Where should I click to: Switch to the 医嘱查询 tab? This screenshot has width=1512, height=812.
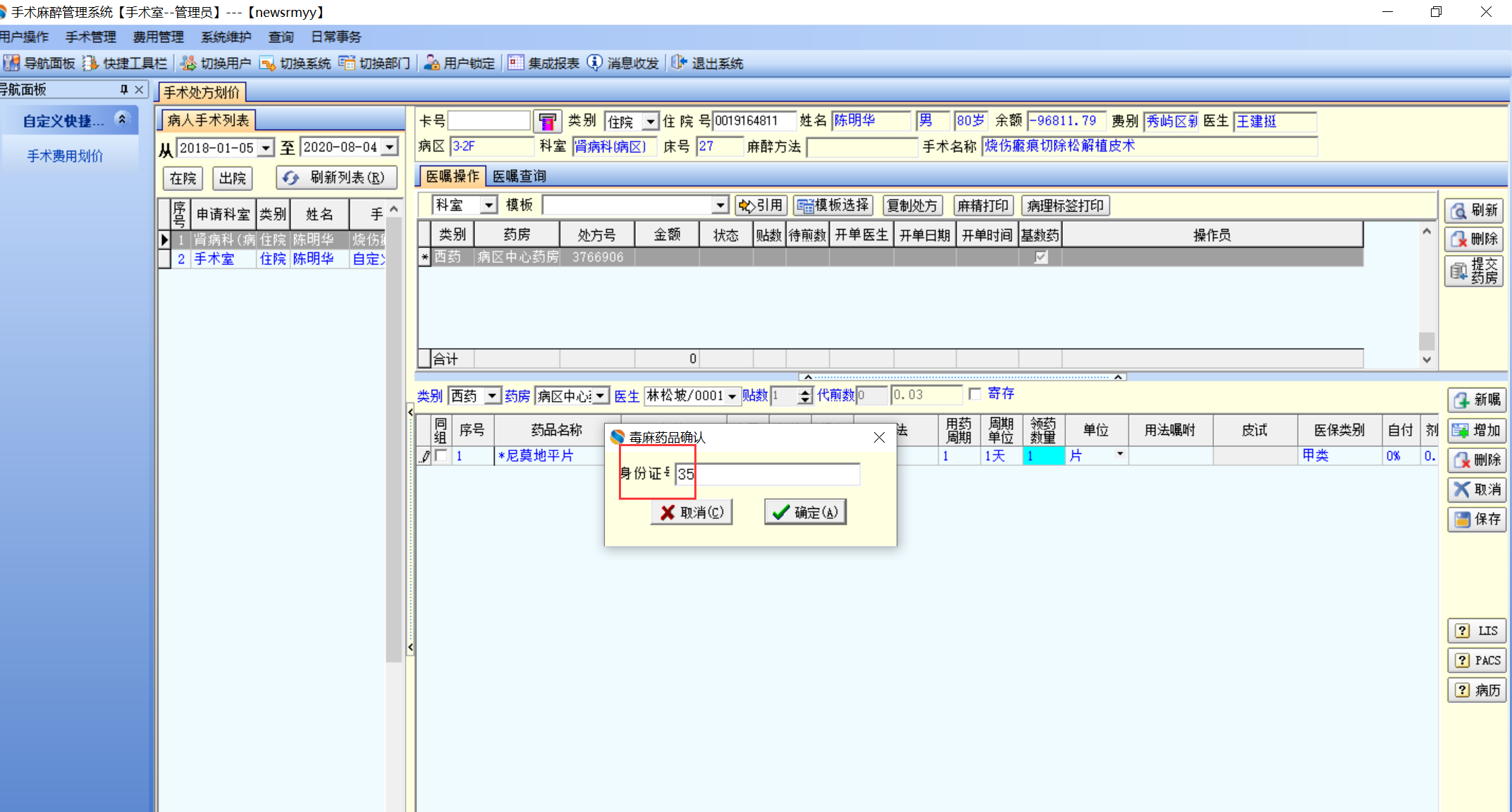pyautogui.click(x=519, y=176)
